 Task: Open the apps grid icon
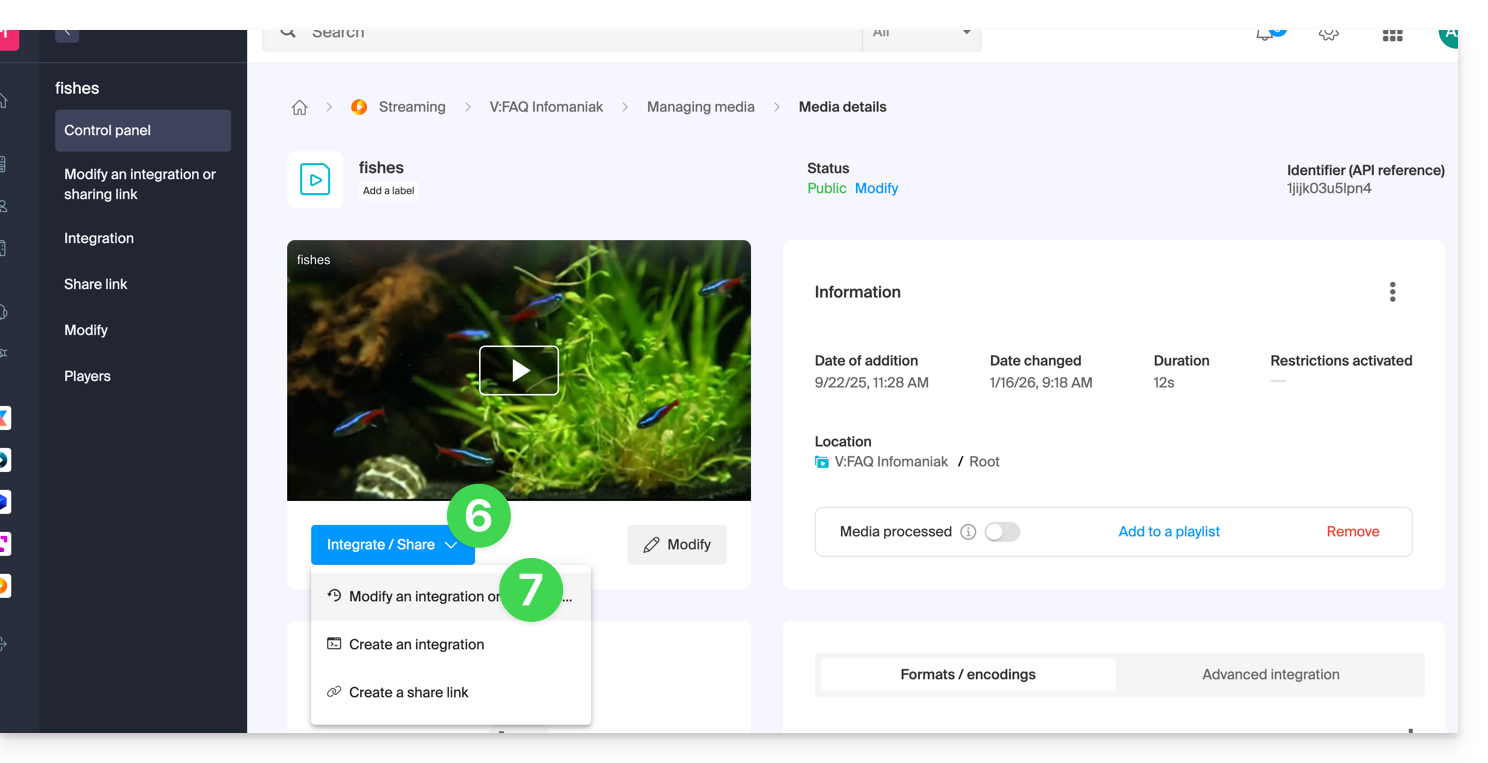pyautogui.click(x=1392, y=34)
